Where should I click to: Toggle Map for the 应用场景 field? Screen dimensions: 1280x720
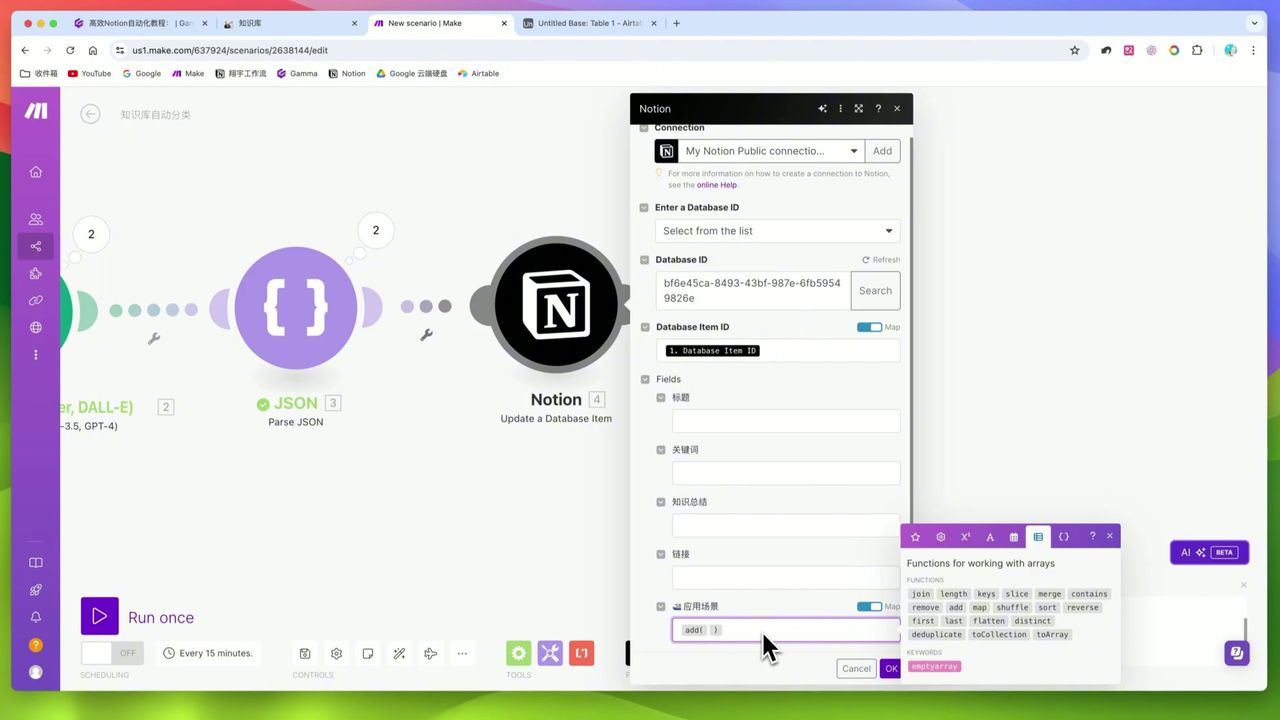point(869,606)
